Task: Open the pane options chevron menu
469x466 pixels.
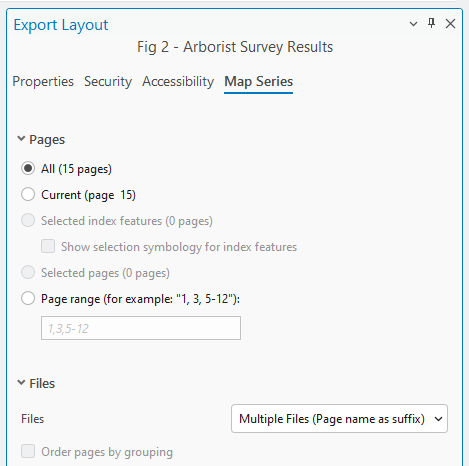Action: pos(413,24)
